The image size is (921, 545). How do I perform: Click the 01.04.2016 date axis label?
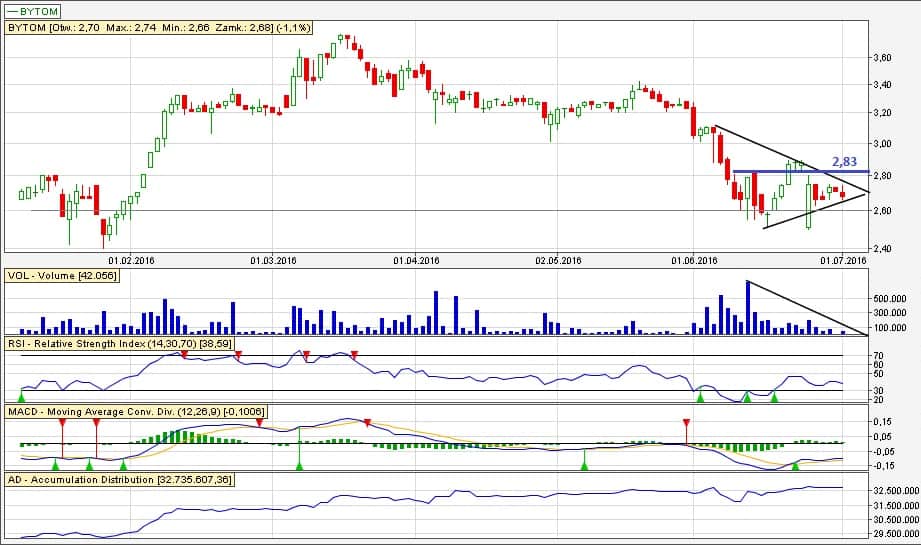tap(416, 260)
